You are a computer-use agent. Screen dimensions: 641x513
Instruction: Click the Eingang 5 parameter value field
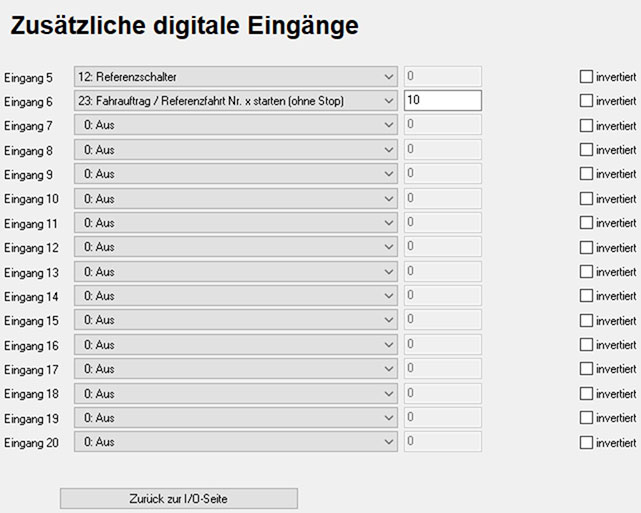click(x=442, y=76)
